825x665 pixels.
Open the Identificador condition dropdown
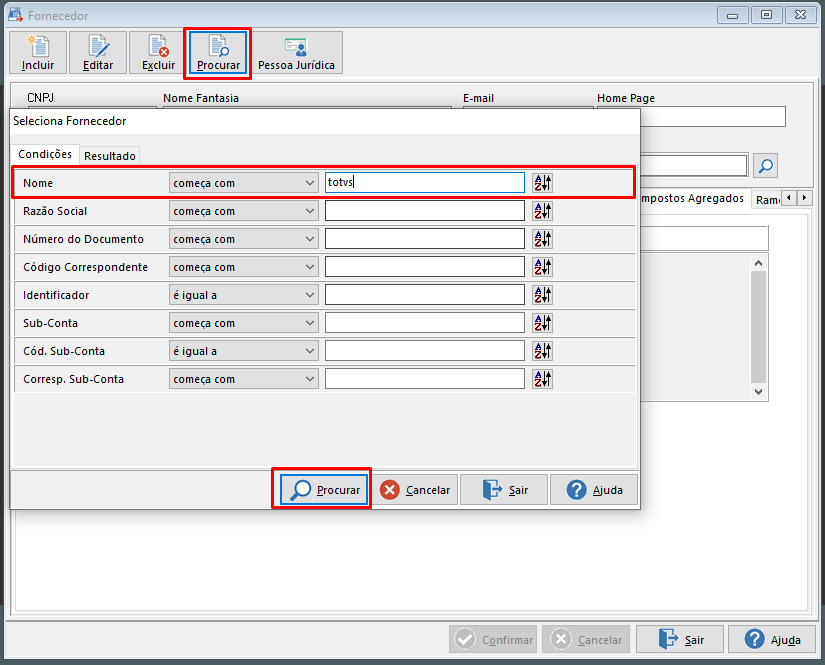244,295
